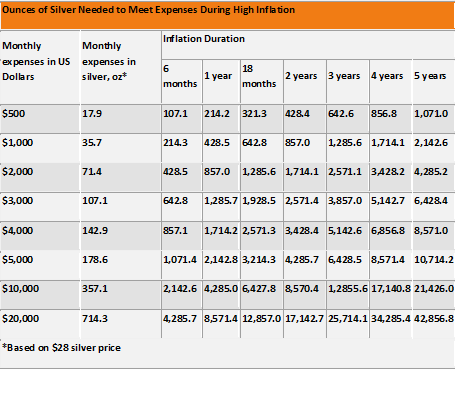Image resolution: width=455 pixels, height=394 pixels.
Task: Click the Monthly expenses in silver header
Action: point(109,61)
